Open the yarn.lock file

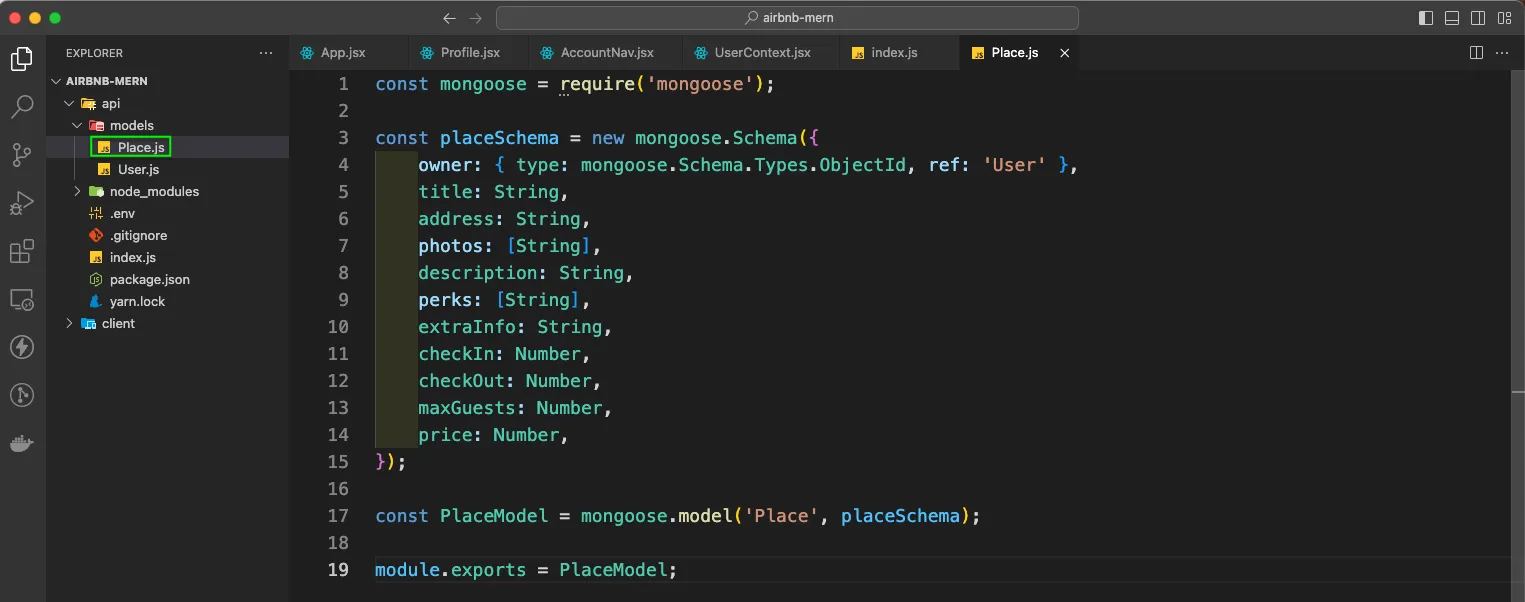coord(167,301)
